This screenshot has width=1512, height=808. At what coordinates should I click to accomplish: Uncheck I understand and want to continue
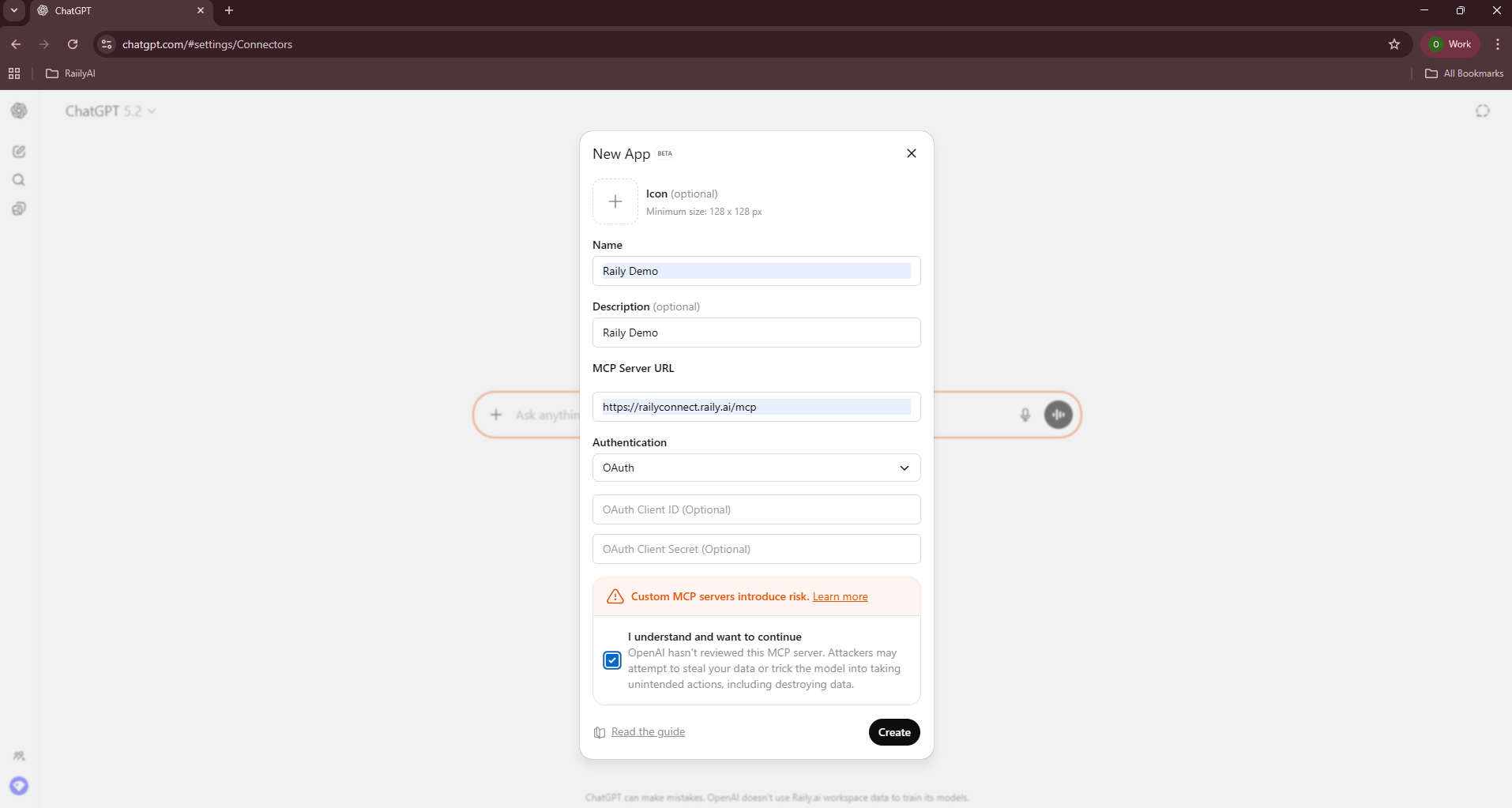click(x=612, y=660)
